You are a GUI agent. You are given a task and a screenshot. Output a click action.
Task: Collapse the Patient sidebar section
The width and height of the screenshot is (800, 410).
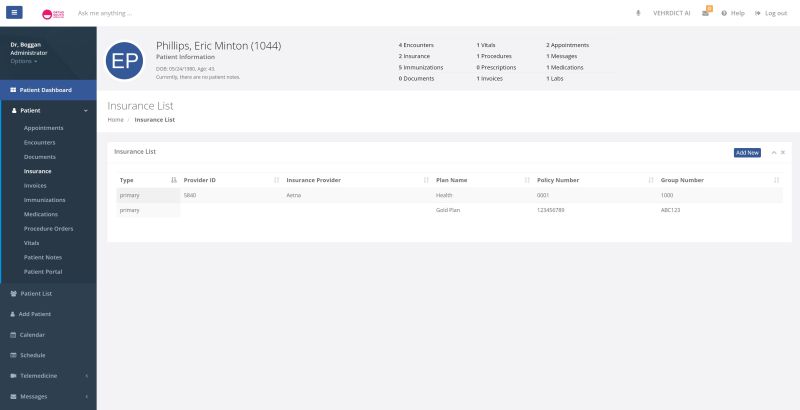coord(48,110)
